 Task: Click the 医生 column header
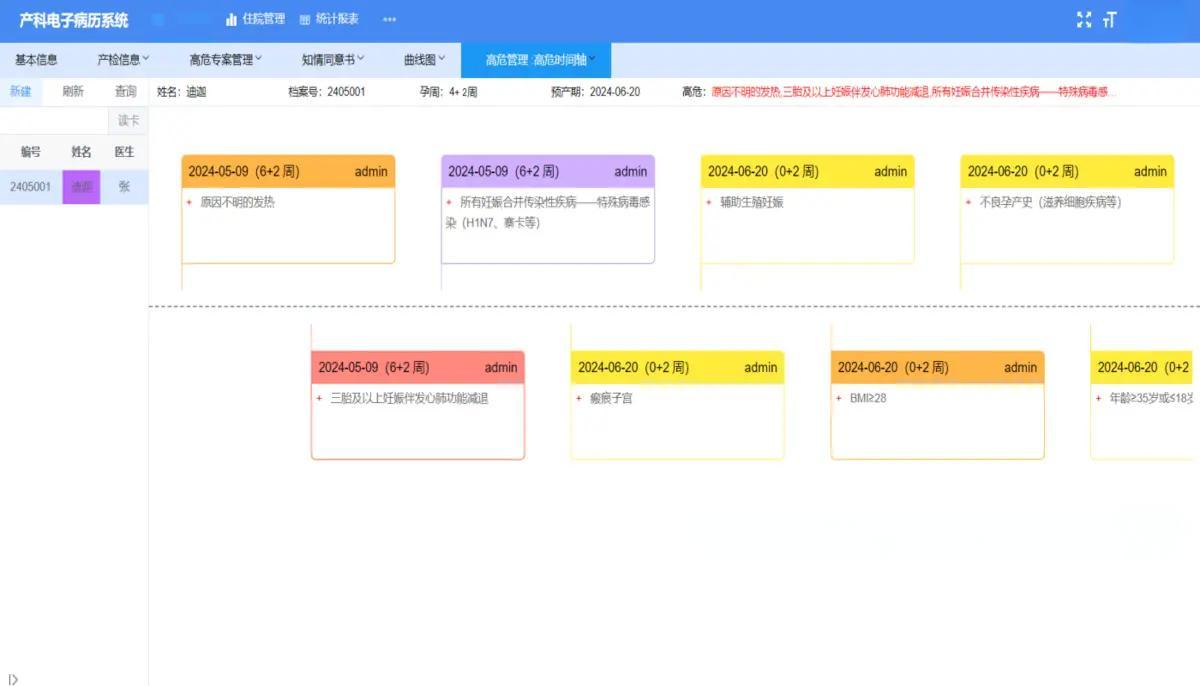[124, 152]
